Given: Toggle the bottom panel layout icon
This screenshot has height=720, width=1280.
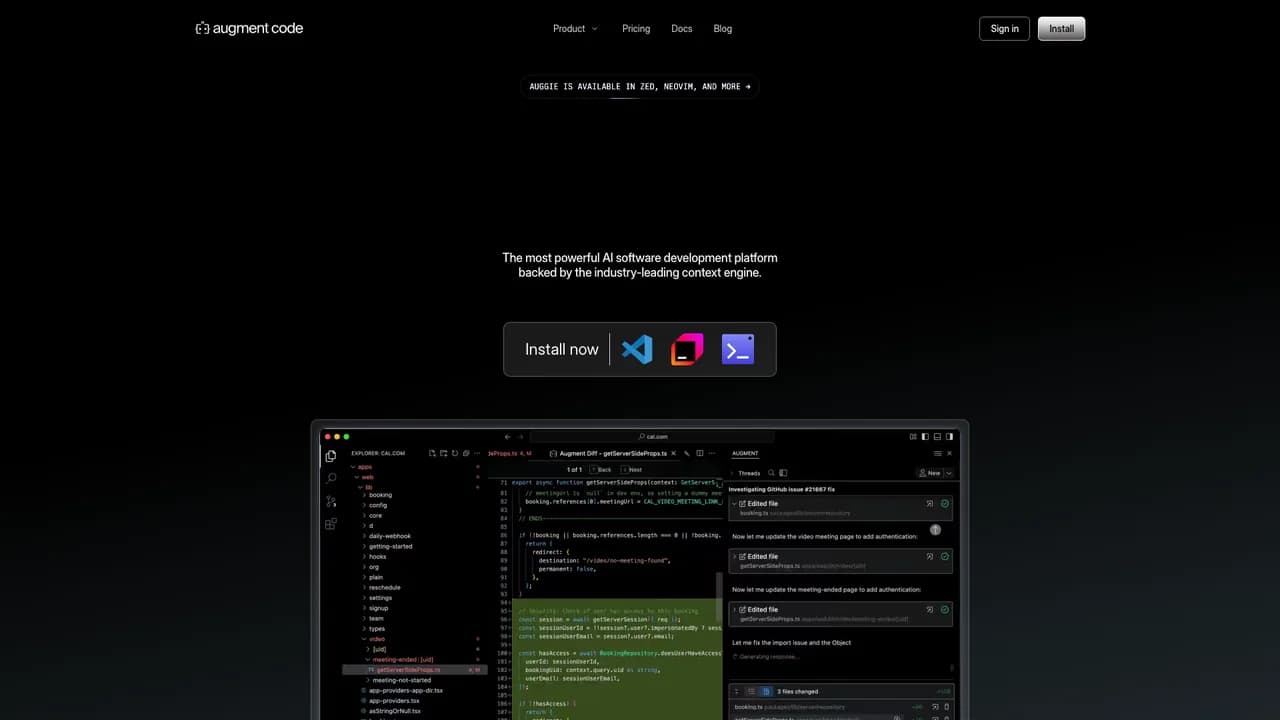Looking at the screenshot, I should coord(937,437).
